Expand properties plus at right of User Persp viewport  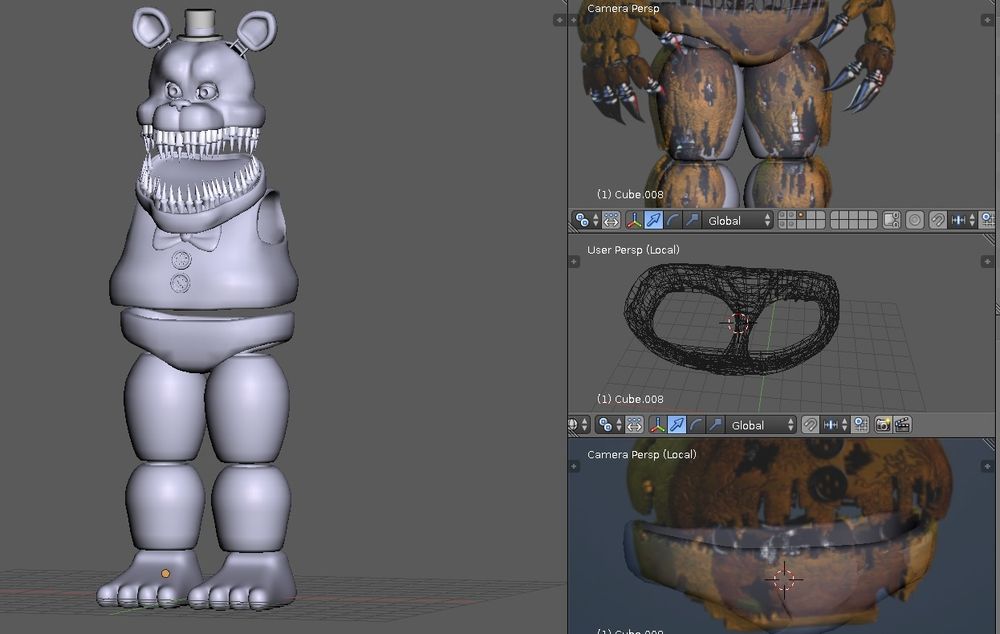pos(987,262)
